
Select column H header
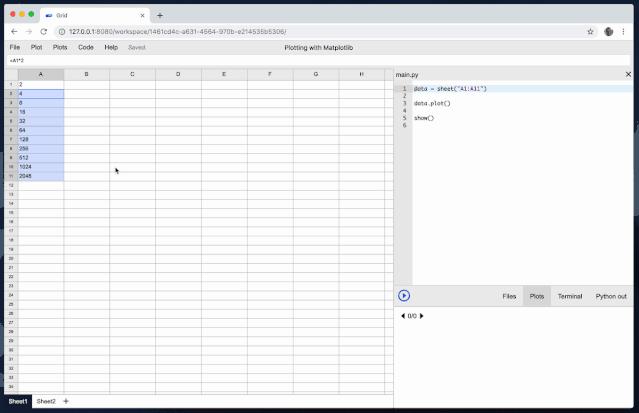click(x=361, y=74)
